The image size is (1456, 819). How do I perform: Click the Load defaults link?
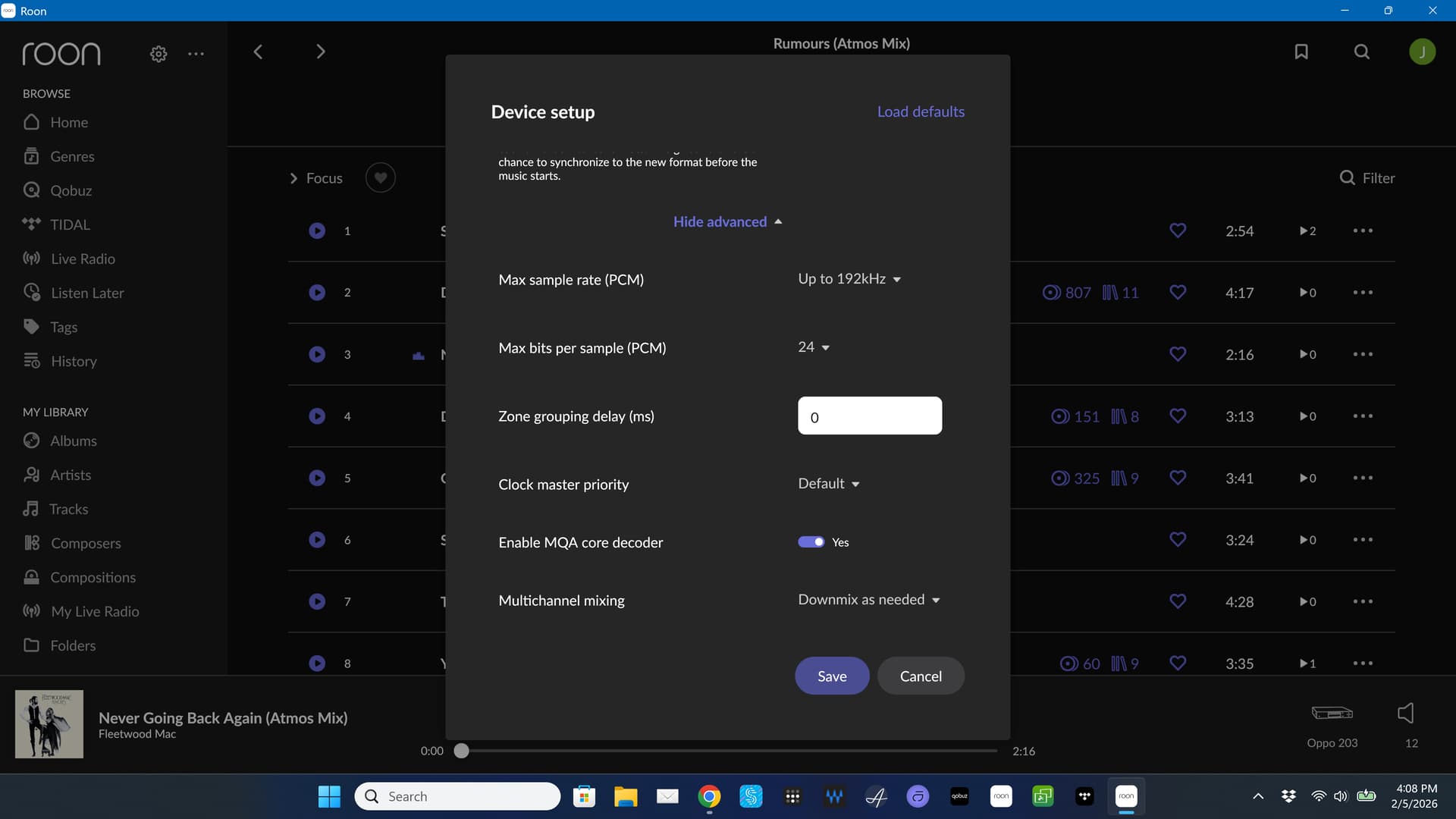pyautogui.click(x=921, y=111)
